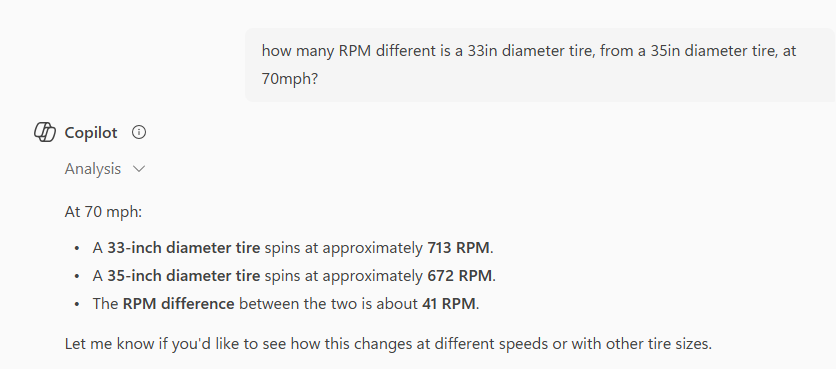Click the bold 'RPM difference' phrase
836x369 pixels.
tap(179, 303)
